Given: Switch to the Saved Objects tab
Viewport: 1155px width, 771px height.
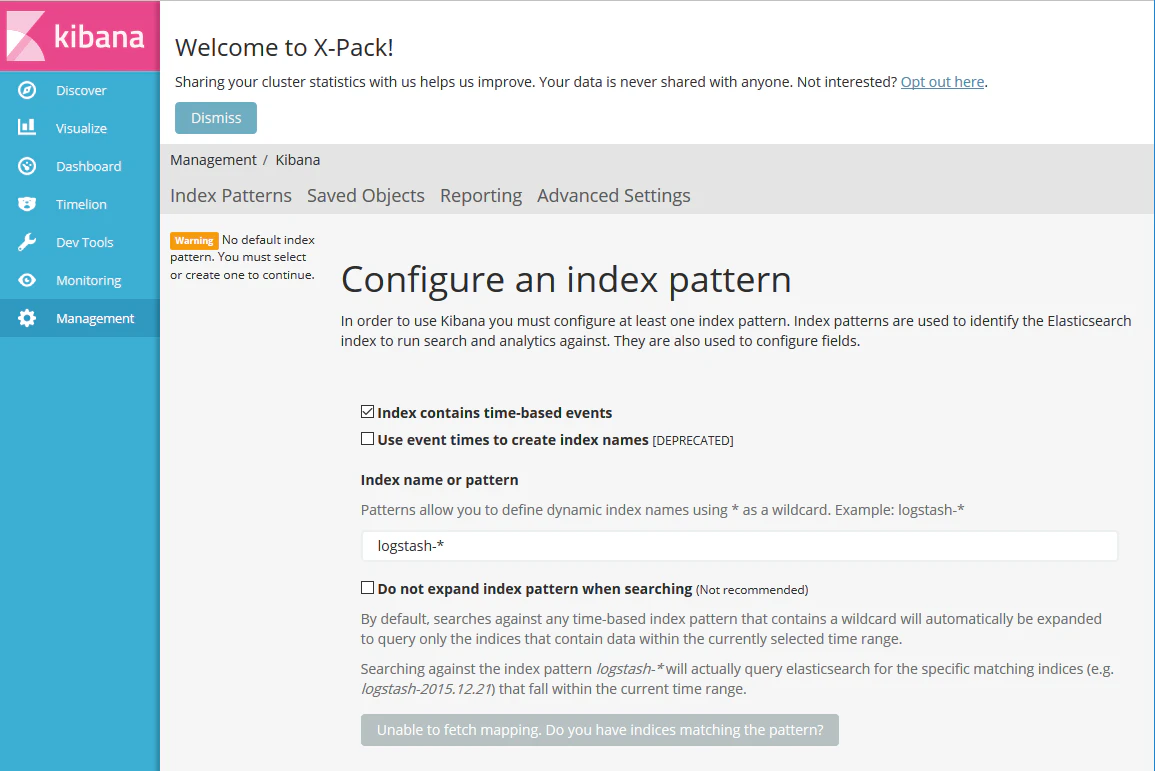Looking at the screenshot, I should (x=365, y=195).
